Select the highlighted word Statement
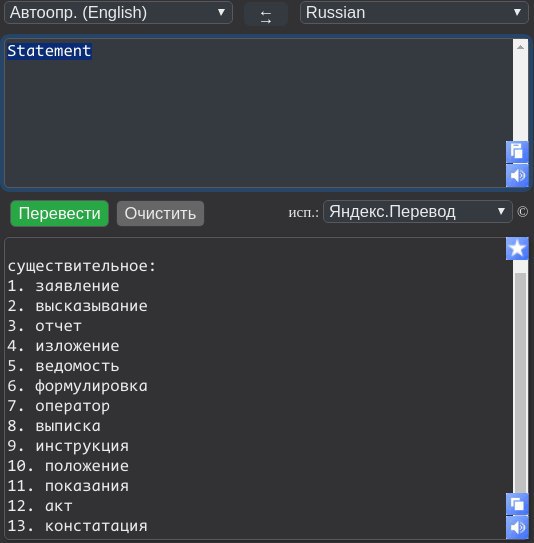 point(49,51)
